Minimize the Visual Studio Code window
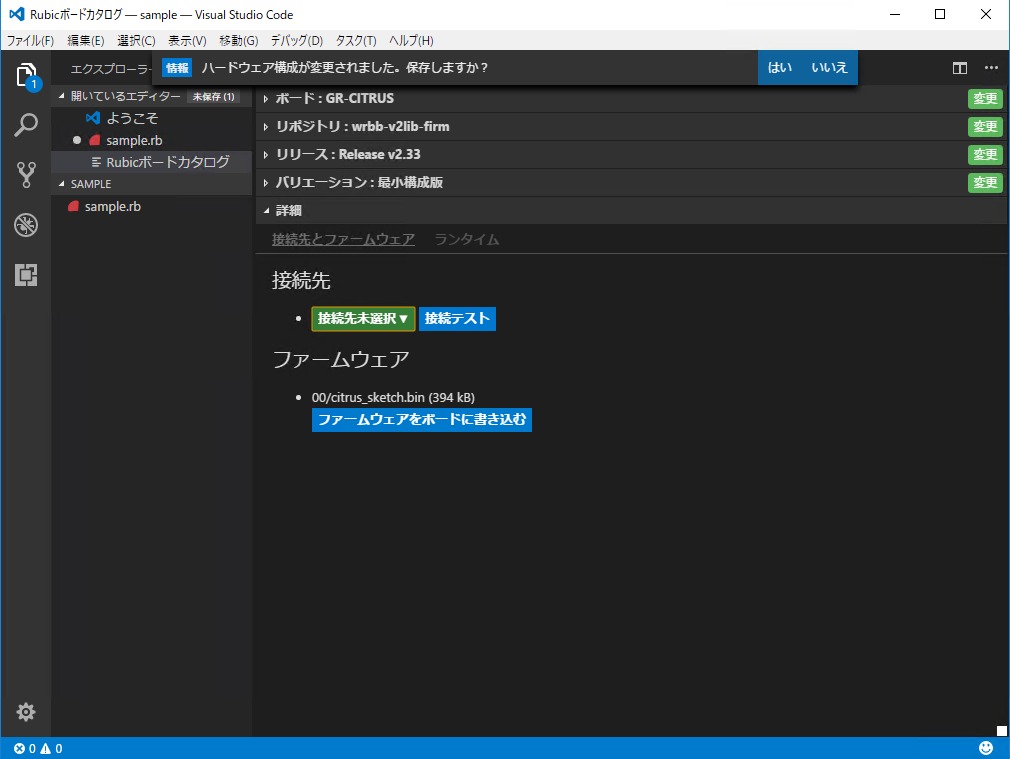 pyautogui.click(x=895, y=14)
